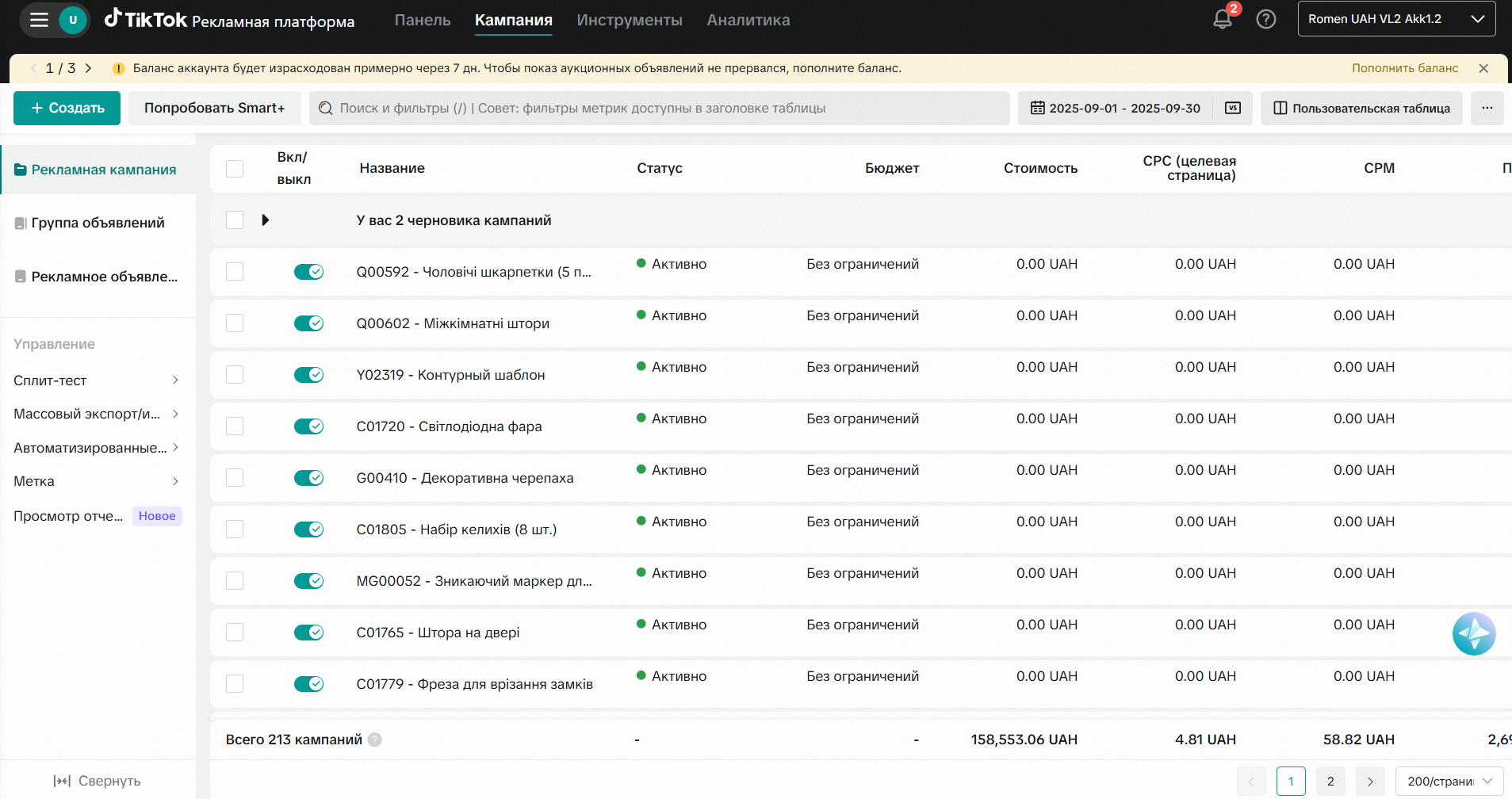This screenshot has height=799, width=1512.
Task: Open the help question mark icon
Action: tap(1266, 19)
